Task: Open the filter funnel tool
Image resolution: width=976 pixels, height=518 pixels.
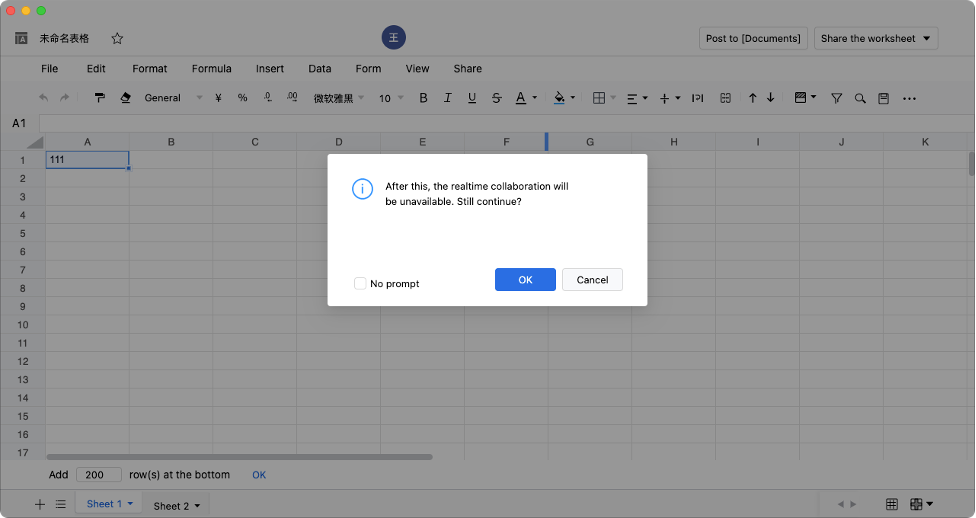Action: [837, 98]
